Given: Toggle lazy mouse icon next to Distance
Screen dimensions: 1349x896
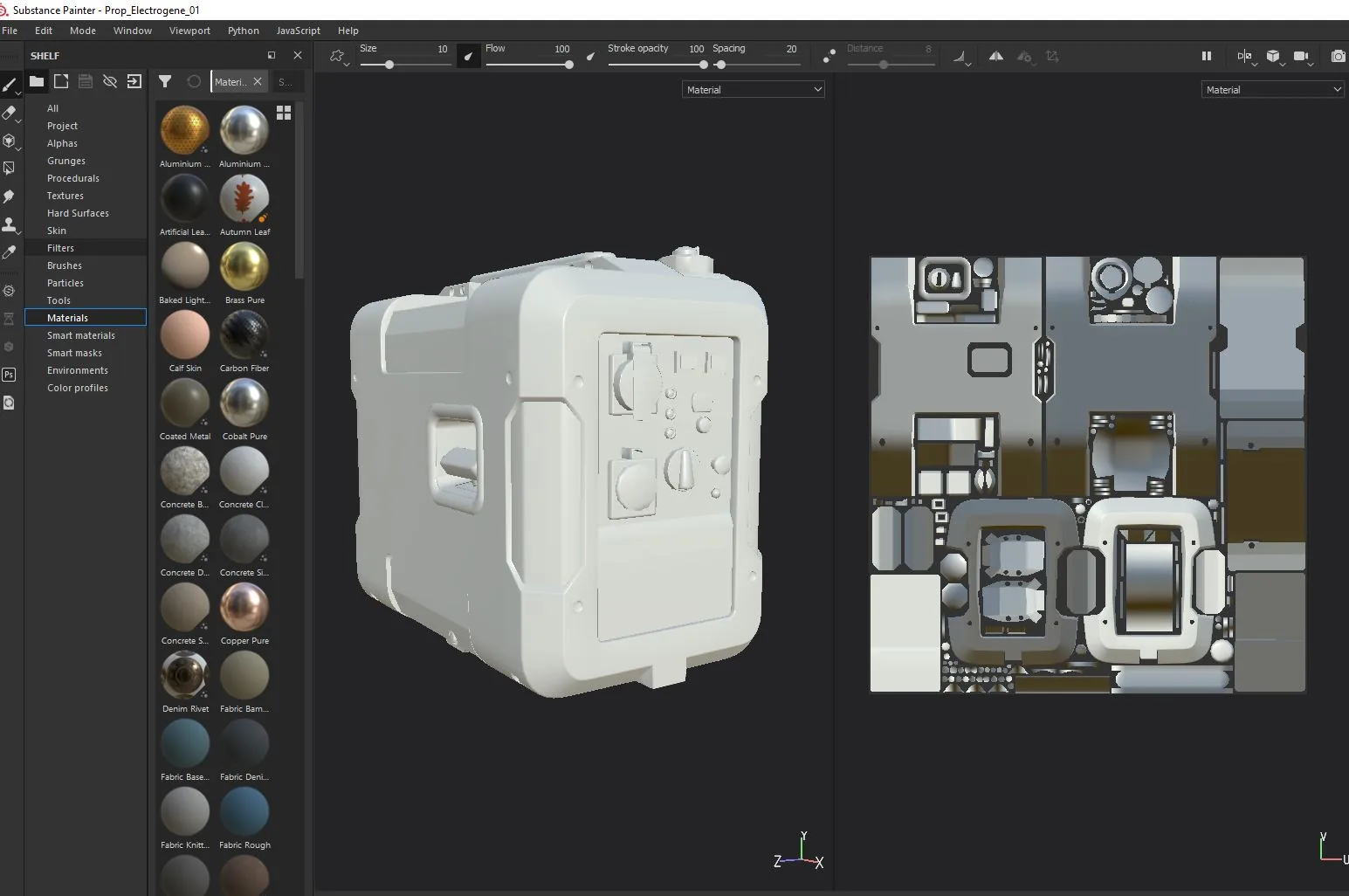Looking at the screenshot, I should click(829, 57).
